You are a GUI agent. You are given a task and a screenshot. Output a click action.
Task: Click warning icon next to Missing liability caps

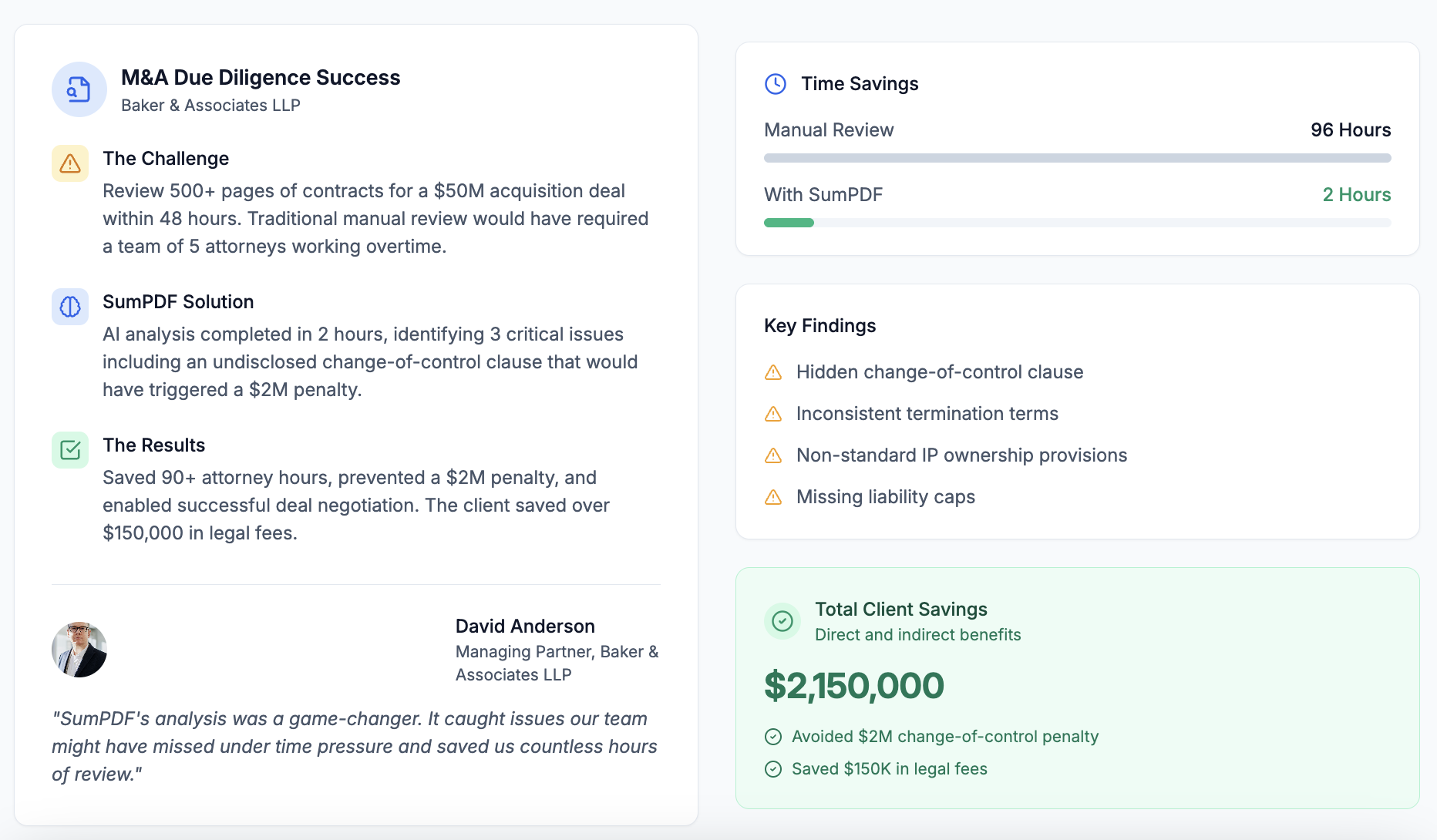(x=773, y=497)
